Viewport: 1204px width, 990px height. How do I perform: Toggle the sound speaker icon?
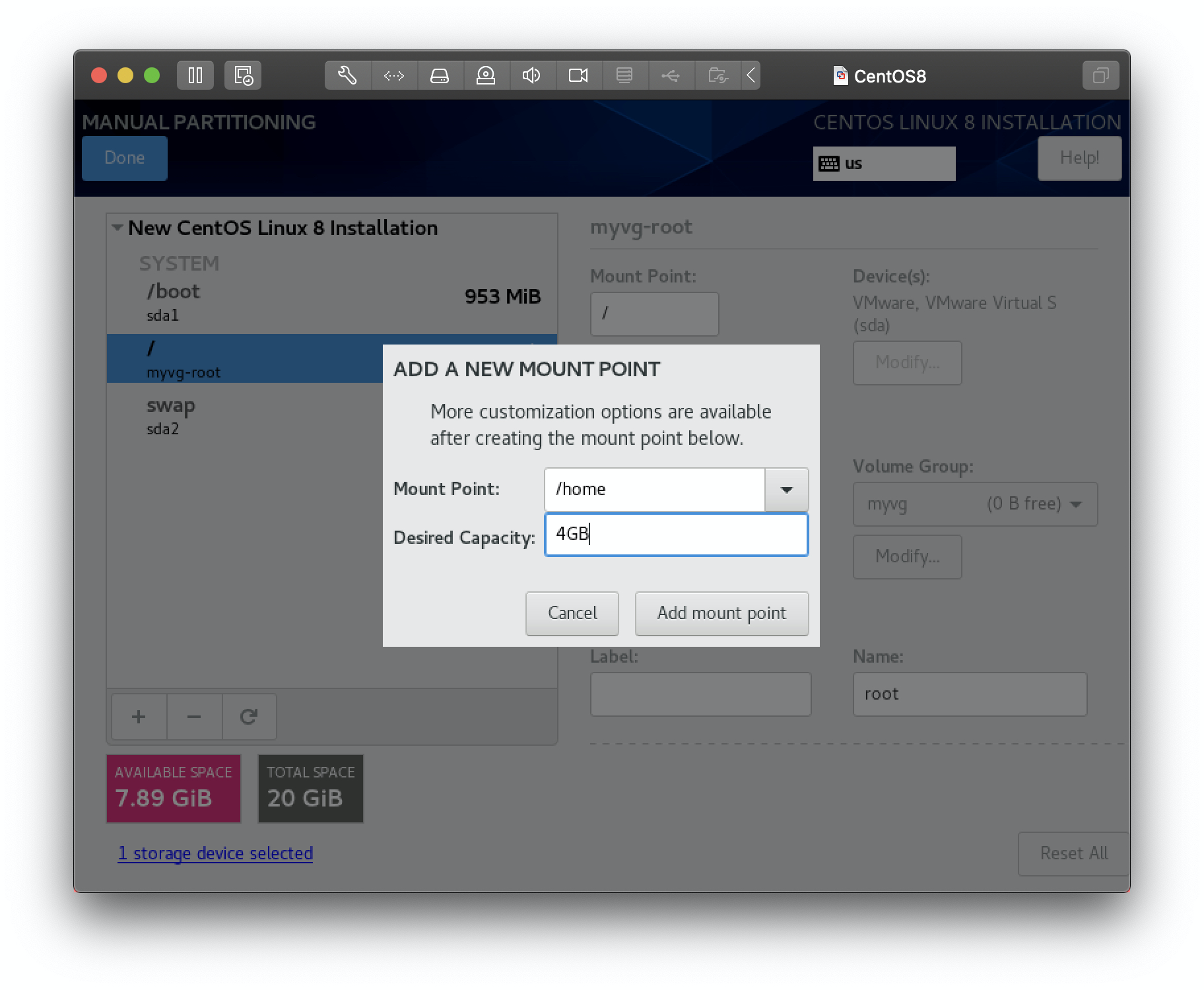tap(532, 75)
